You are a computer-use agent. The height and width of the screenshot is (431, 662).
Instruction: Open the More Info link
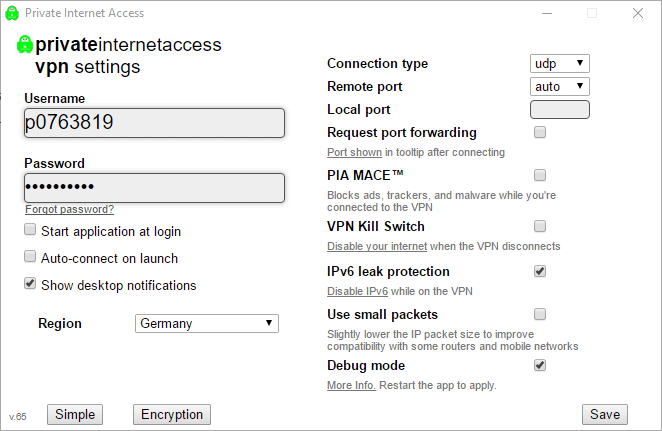click(351, 385)
